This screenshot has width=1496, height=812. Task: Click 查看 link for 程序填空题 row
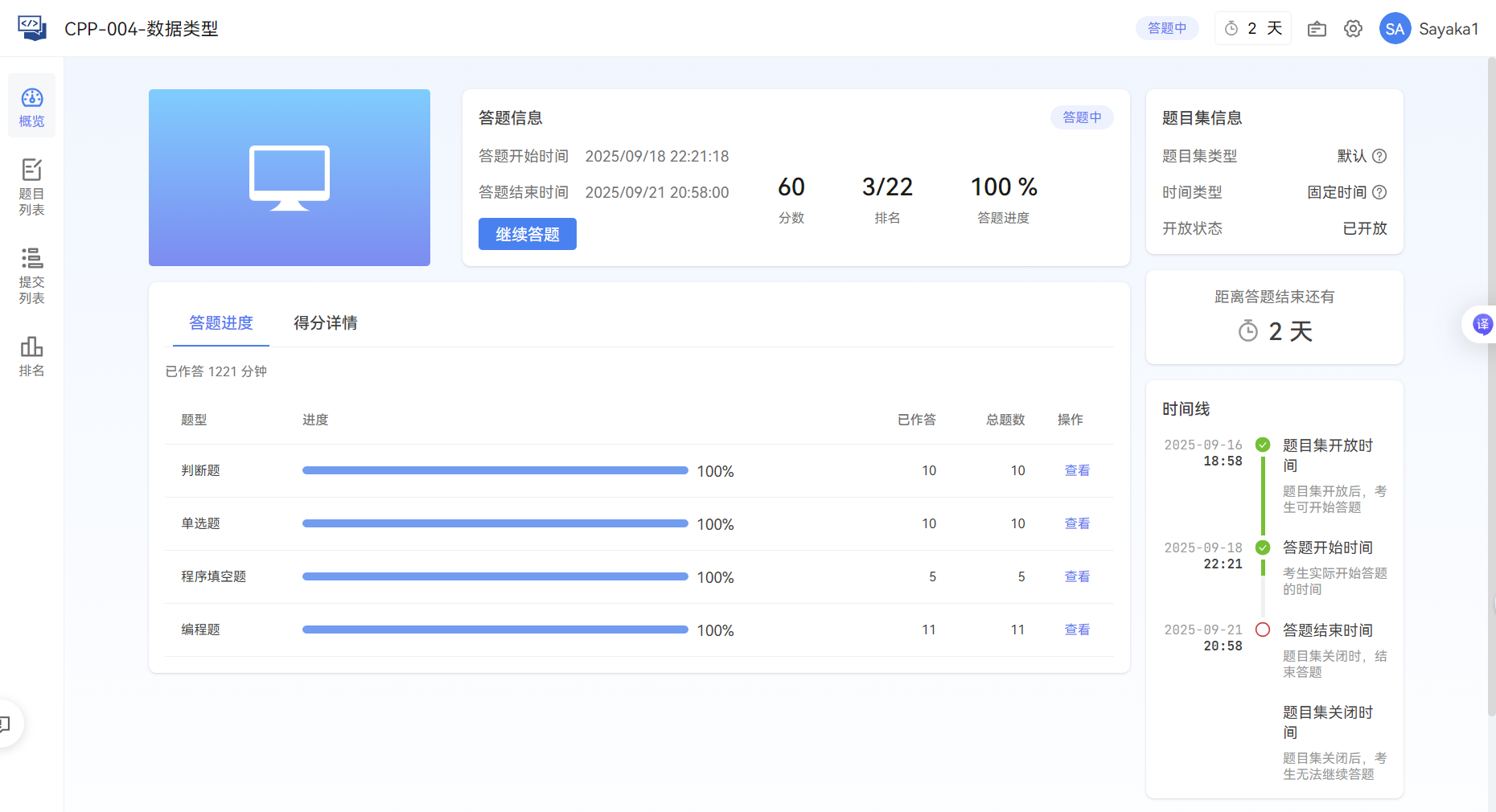(1077, 576)
